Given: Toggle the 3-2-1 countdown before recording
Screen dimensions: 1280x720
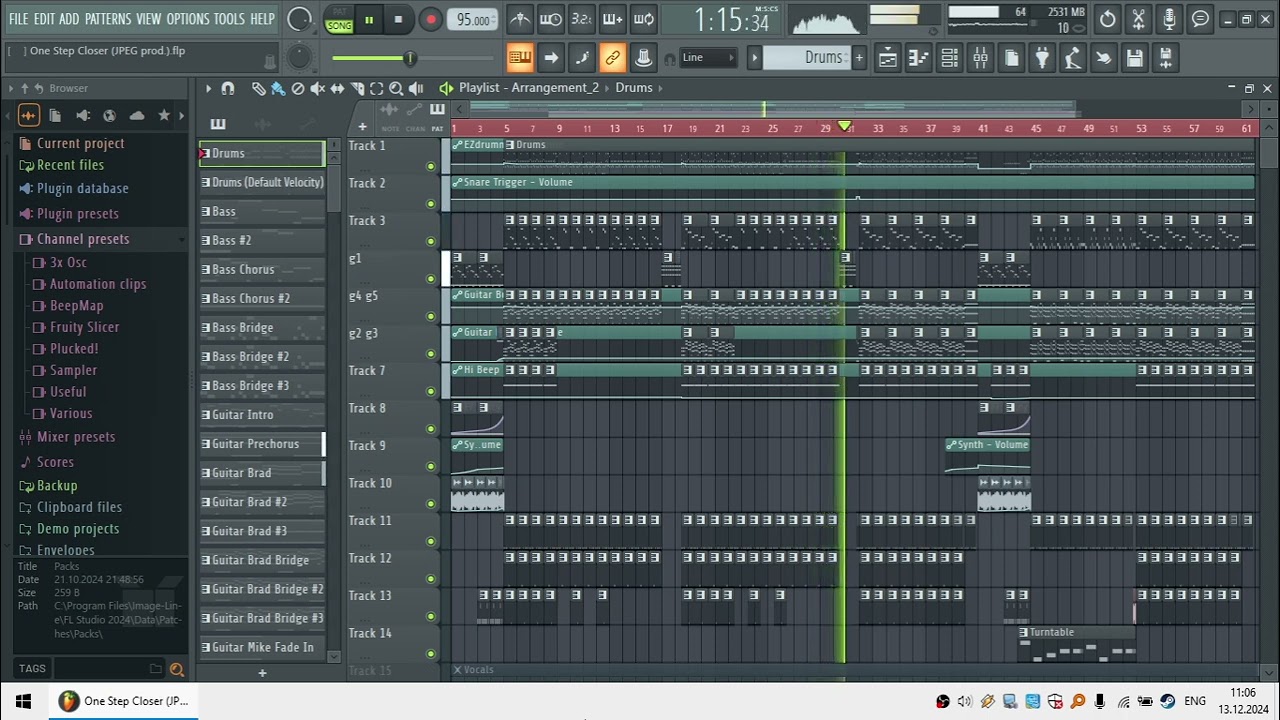Looking at the screenshot, I should tap(581, 19).
